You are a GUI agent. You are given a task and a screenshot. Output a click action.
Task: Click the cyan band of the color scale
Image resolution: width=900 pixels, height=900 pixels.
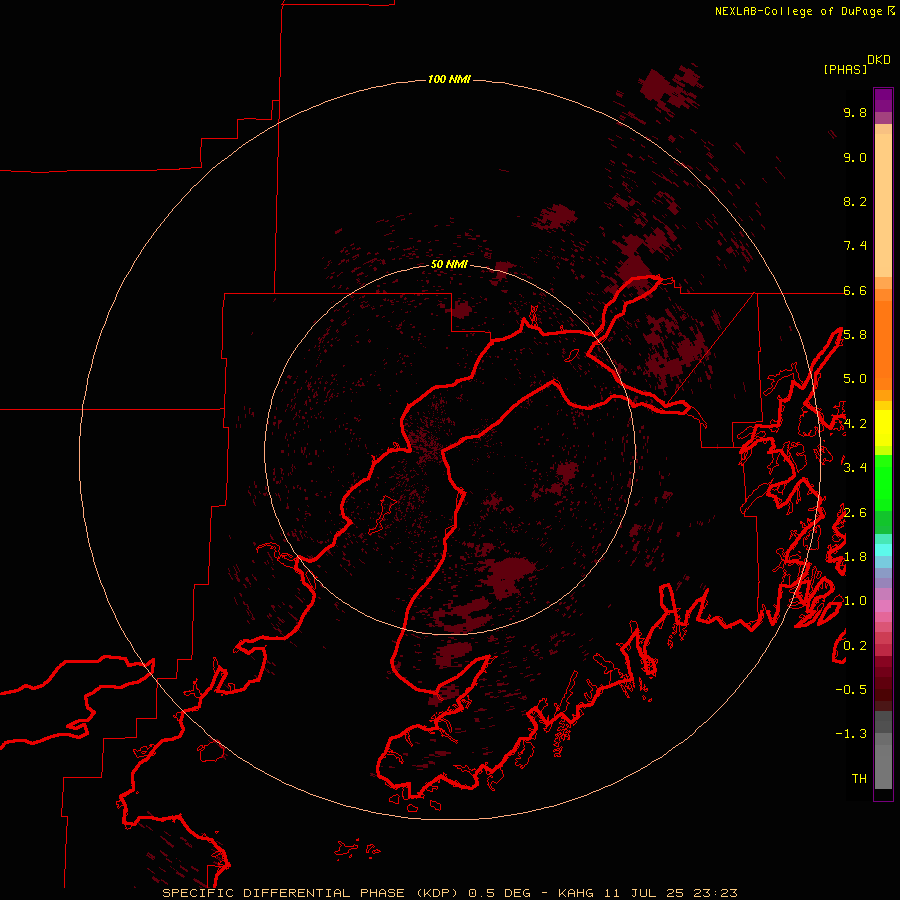[883, 550]
